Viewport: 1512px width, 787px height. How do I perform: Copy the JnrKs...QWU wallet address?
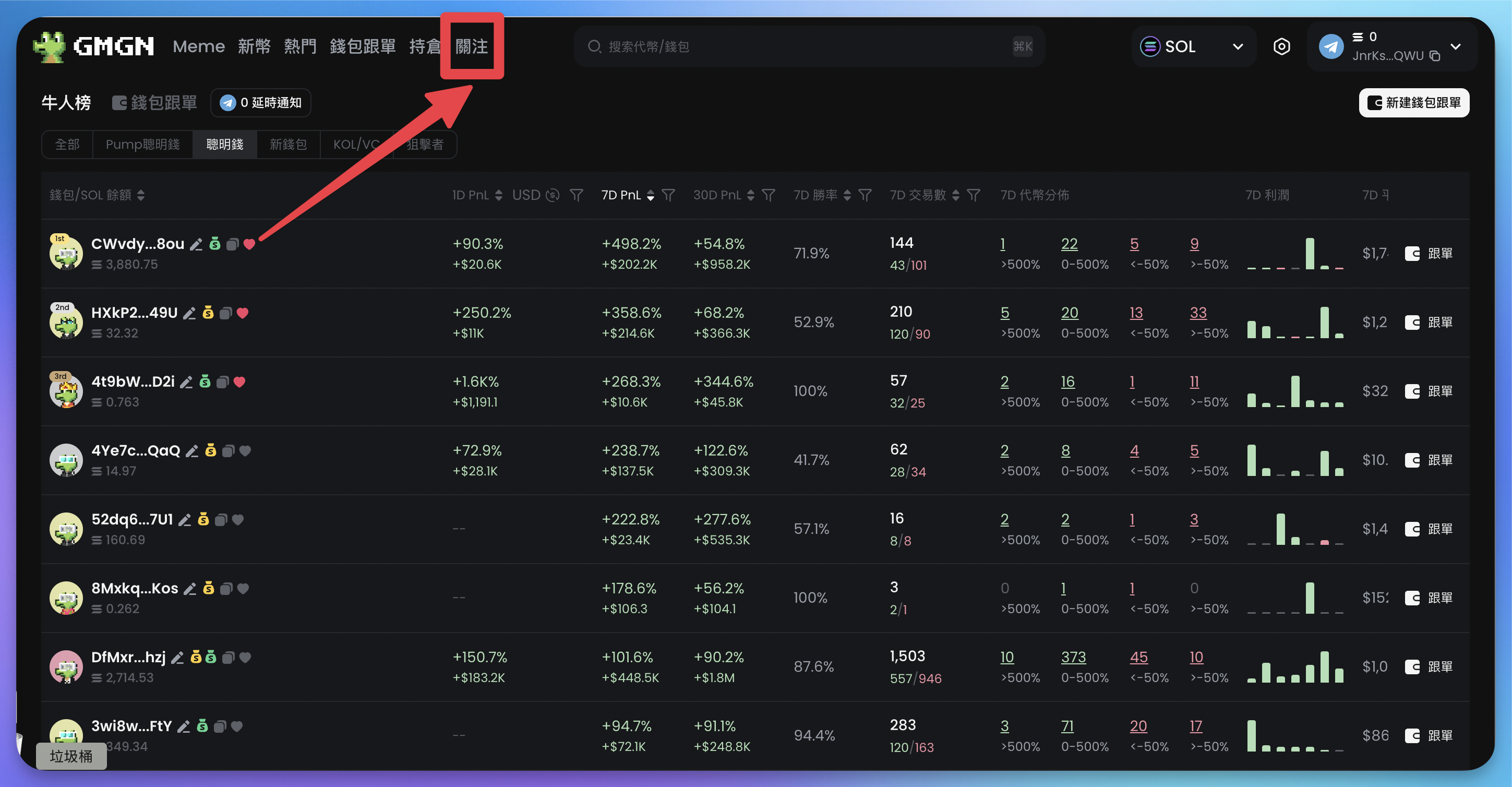point(1435,56)
